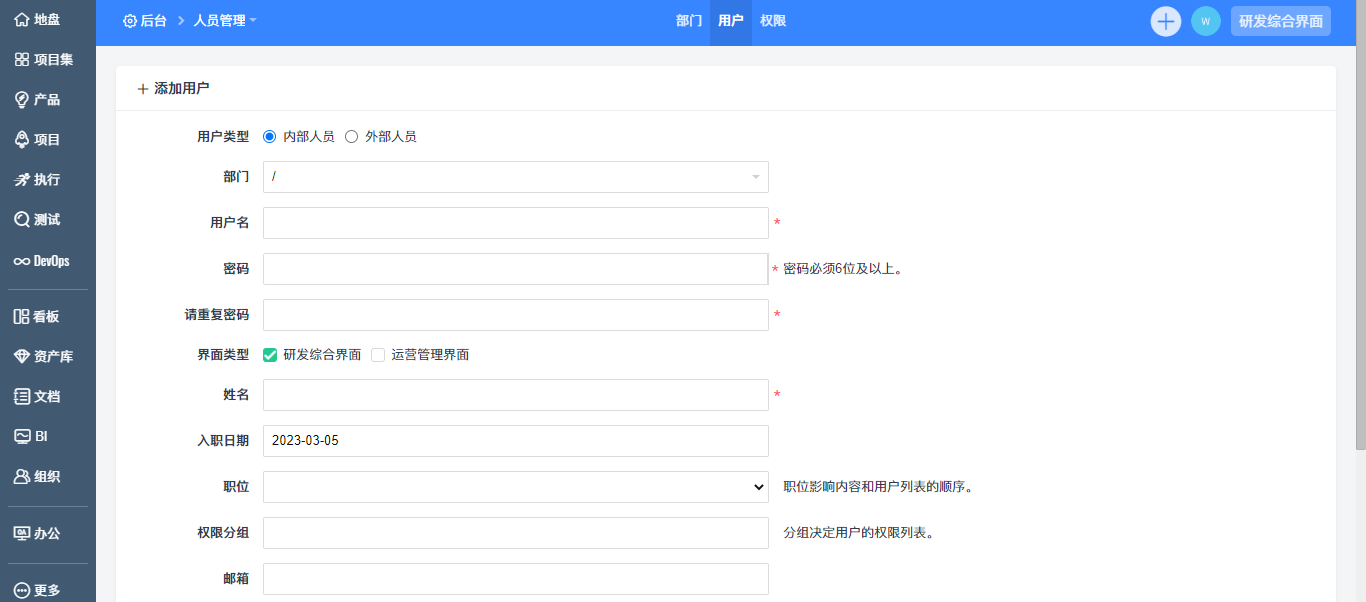Open the 职位 position dropdown
The width and height of the screenshot is (1366, 602).
(x=515, y=487)
